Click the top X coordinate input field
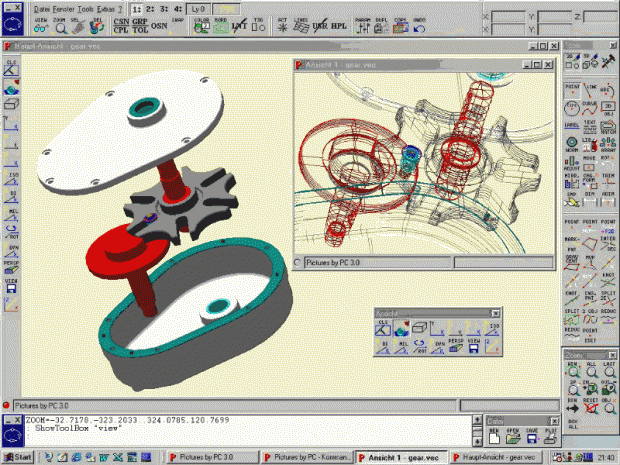 click(508, 17)
